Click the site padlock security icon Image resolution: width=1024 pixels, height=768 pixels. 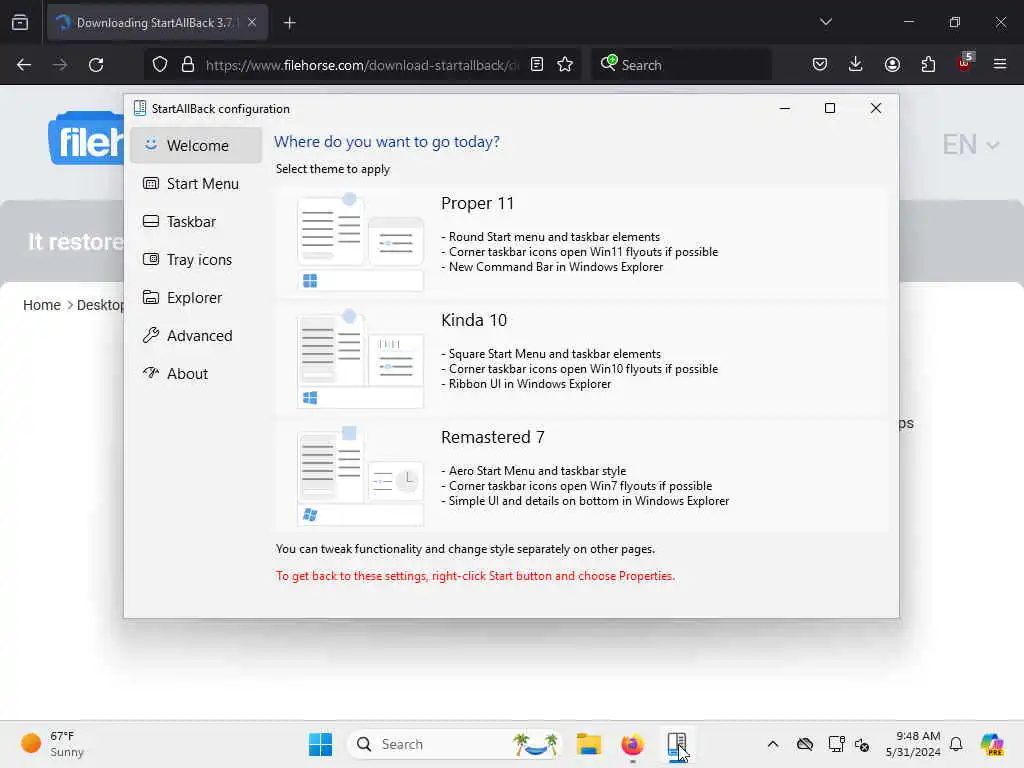[x=188, y=65]
